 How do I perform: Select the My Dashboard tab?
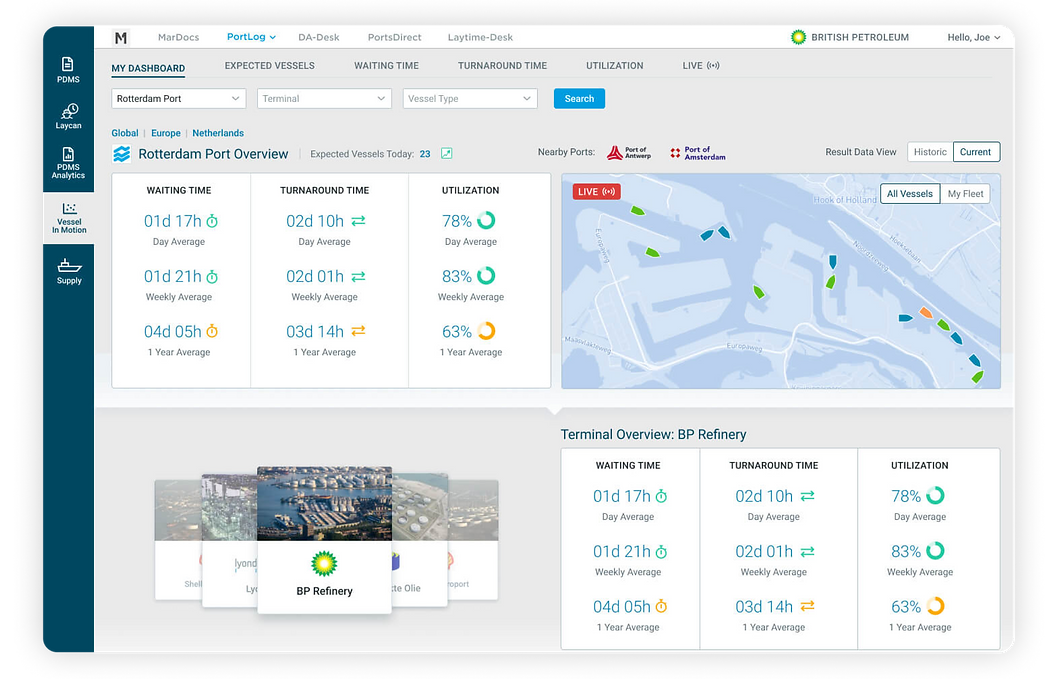coord(148,68)
